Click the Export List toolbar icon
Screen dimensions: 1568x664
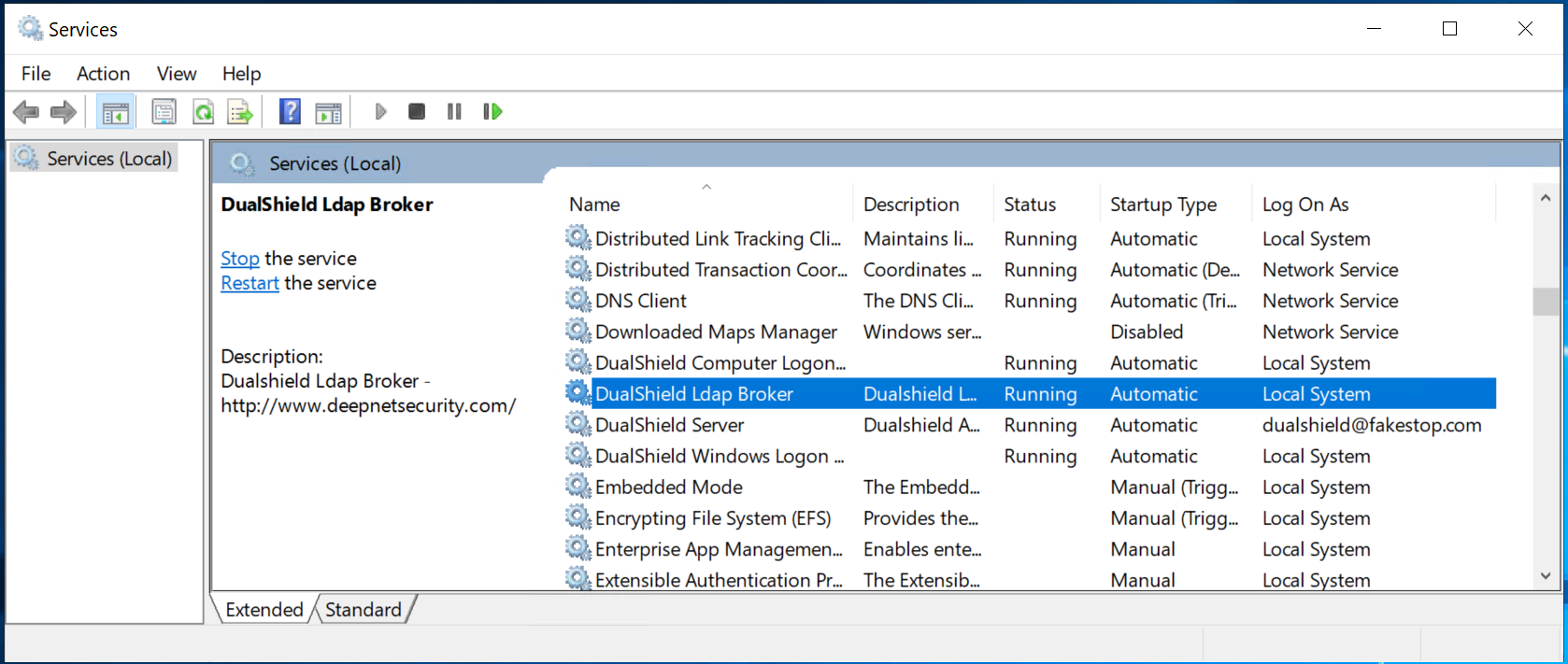coord(240,112)
